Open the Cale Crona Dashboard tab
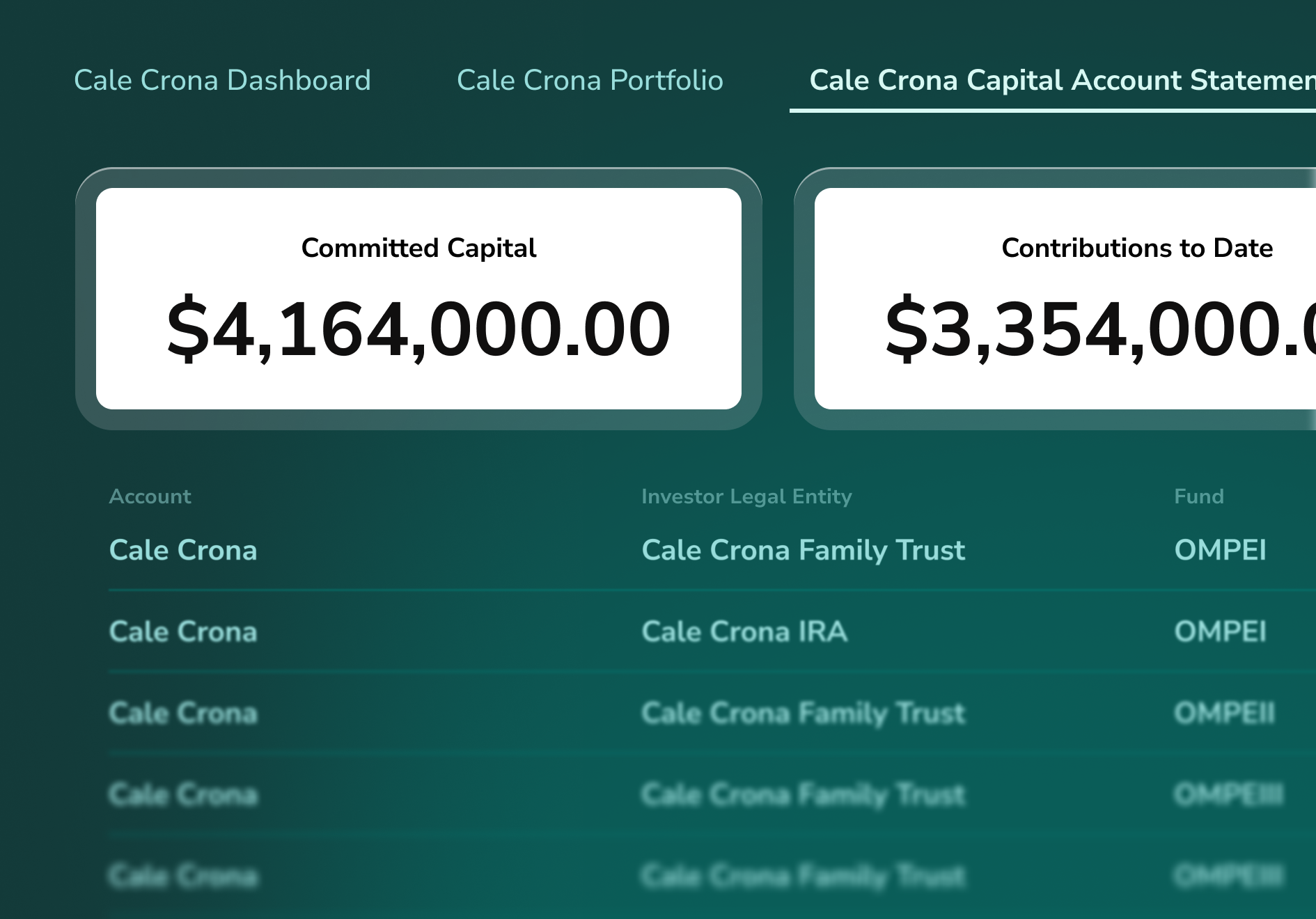The height and width of the screenshot is (919, 1316). pos(222,81)
